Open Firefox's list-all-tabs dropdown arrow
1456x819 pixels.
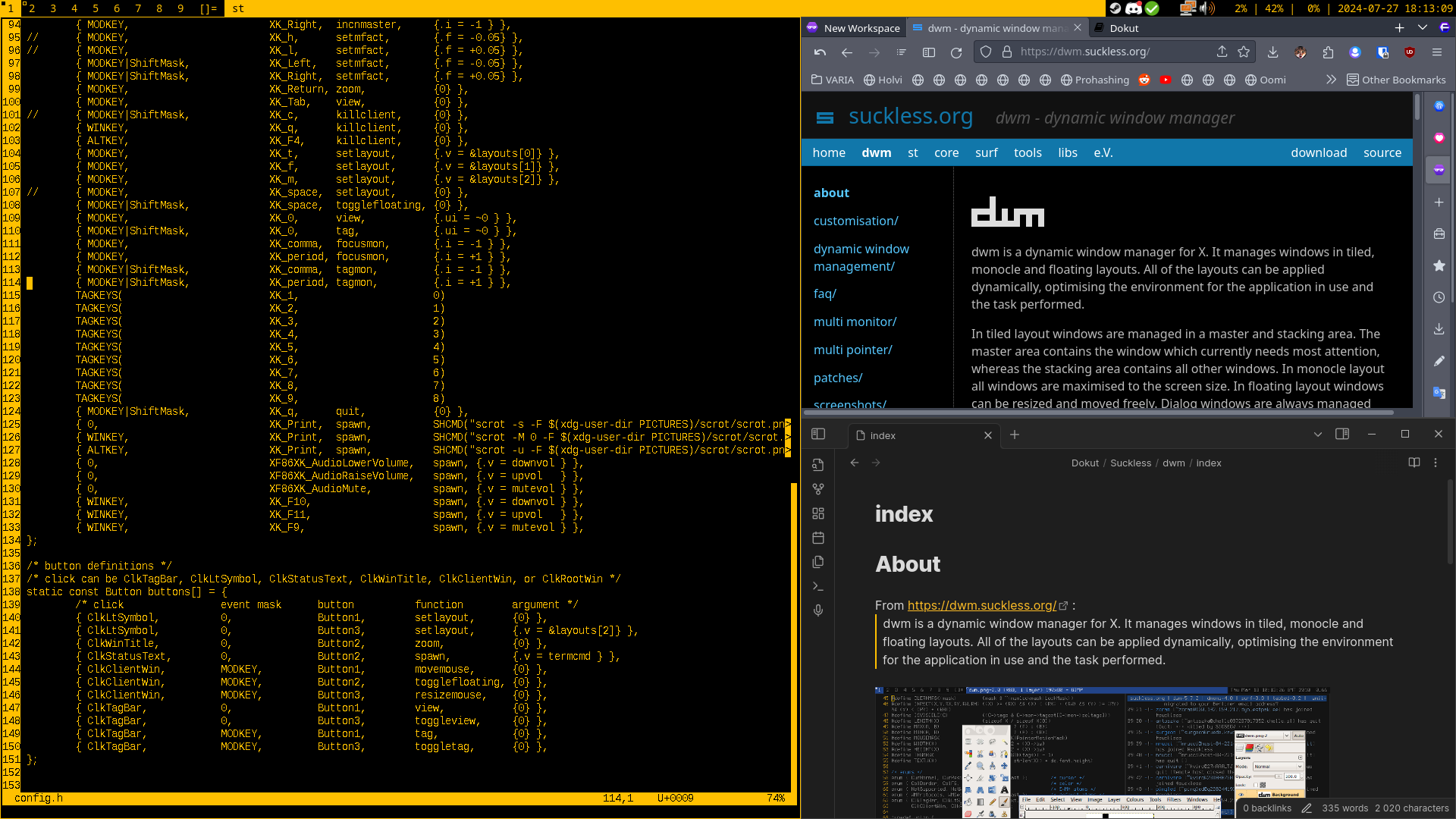click(x=1422, y=27)
